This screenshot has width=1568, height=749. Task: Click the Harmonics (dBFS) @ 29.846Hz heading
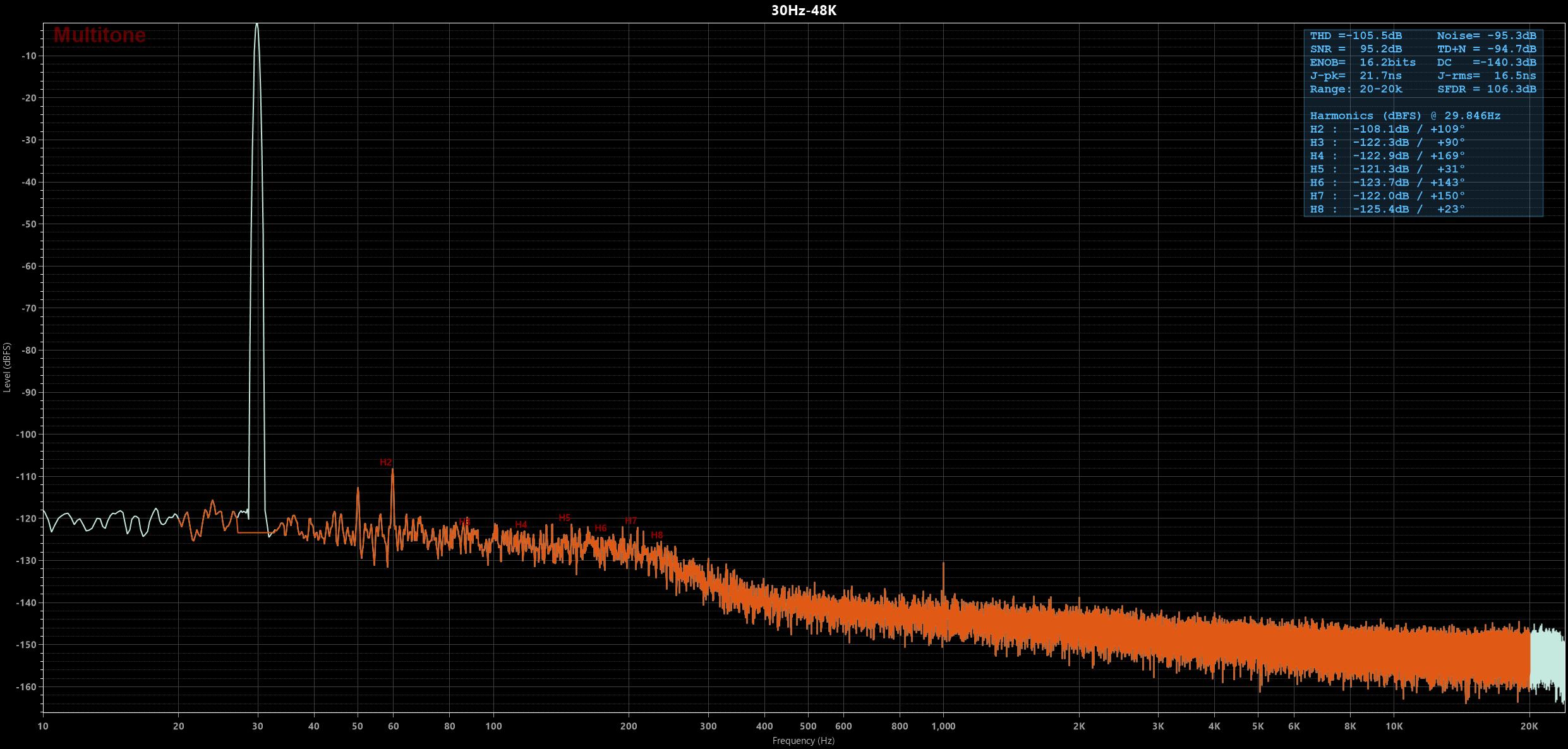click(x=1405, y=116)
